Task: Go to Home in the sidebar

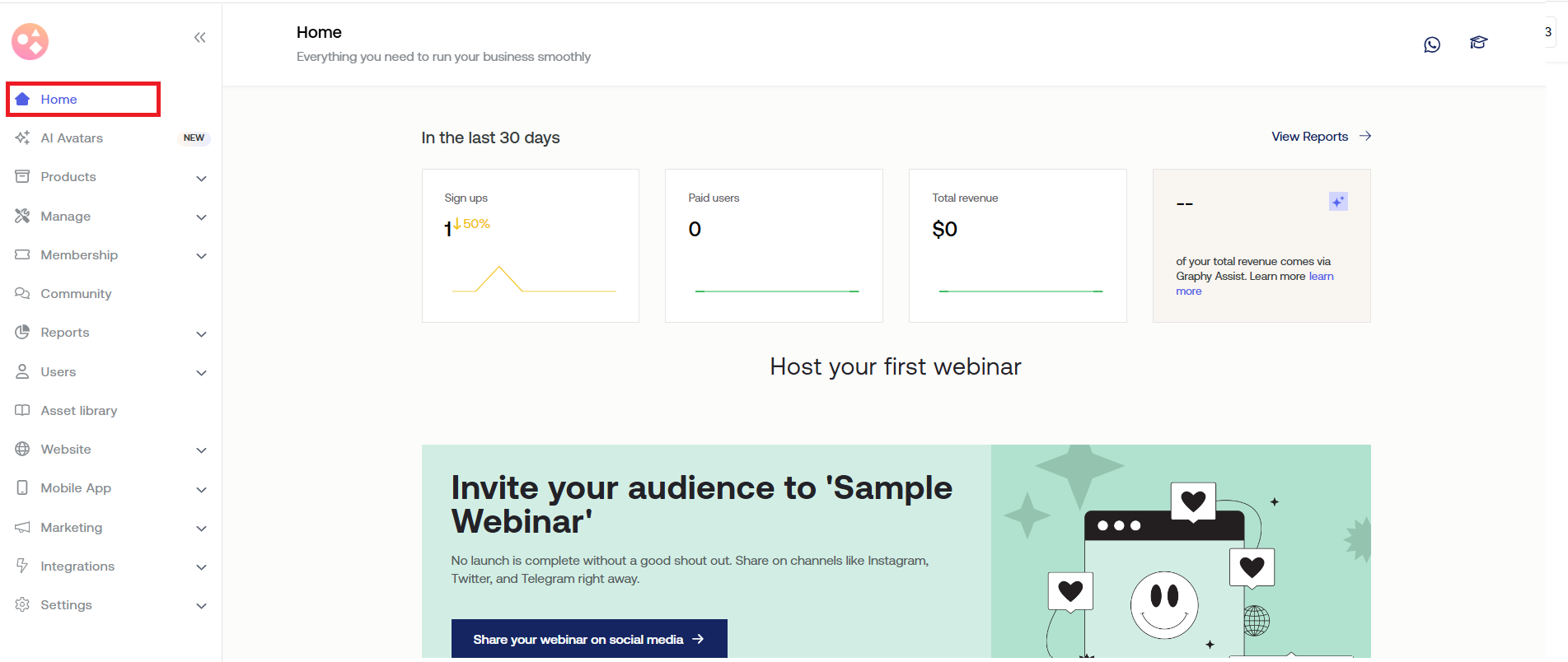Action: pyautogui.click(x=59, y=100)
